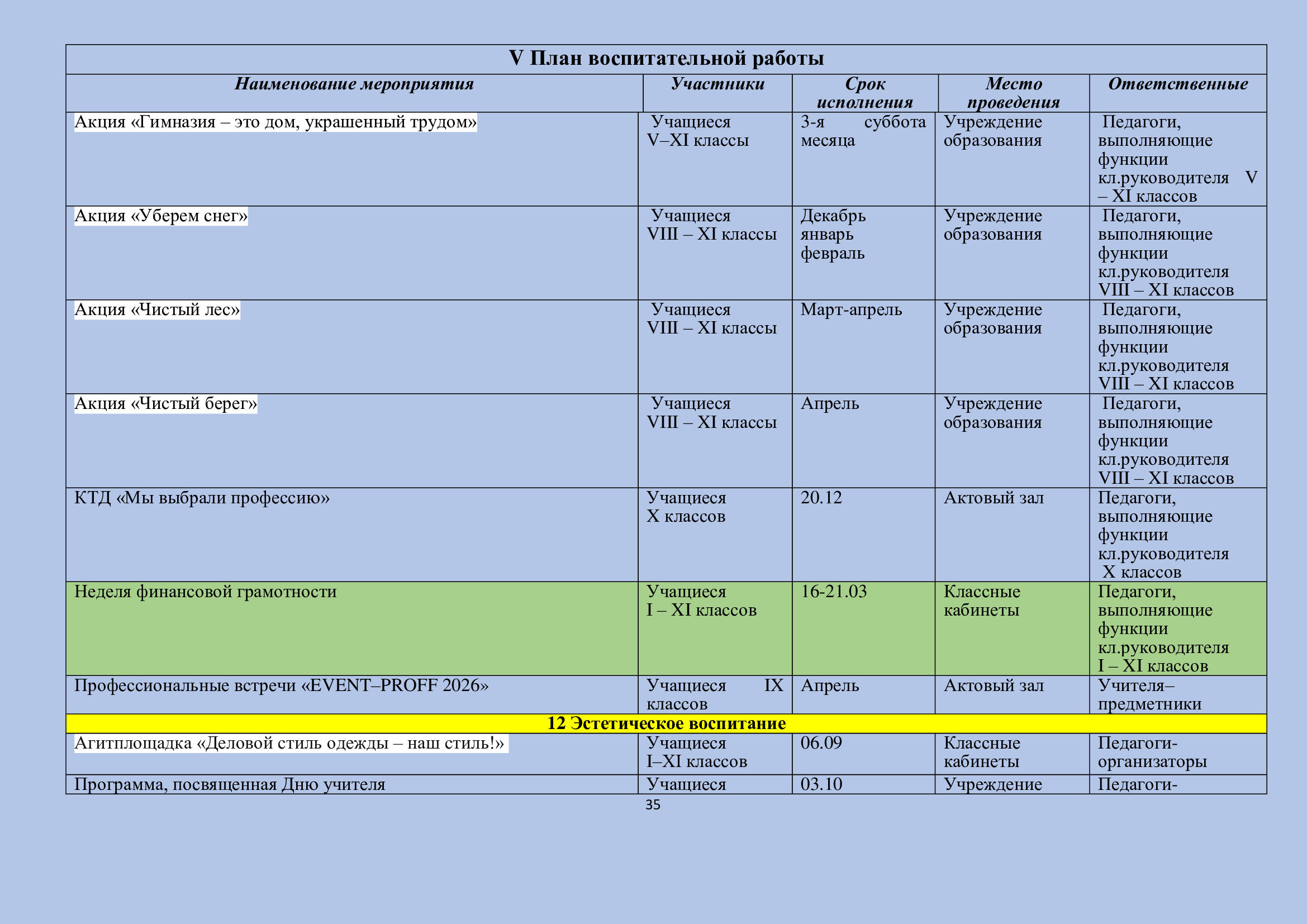Screen dimensions: 1307x924
Task: Click the 'Акция «Чистый берег»' cell
Action: (x=165, y=404)
